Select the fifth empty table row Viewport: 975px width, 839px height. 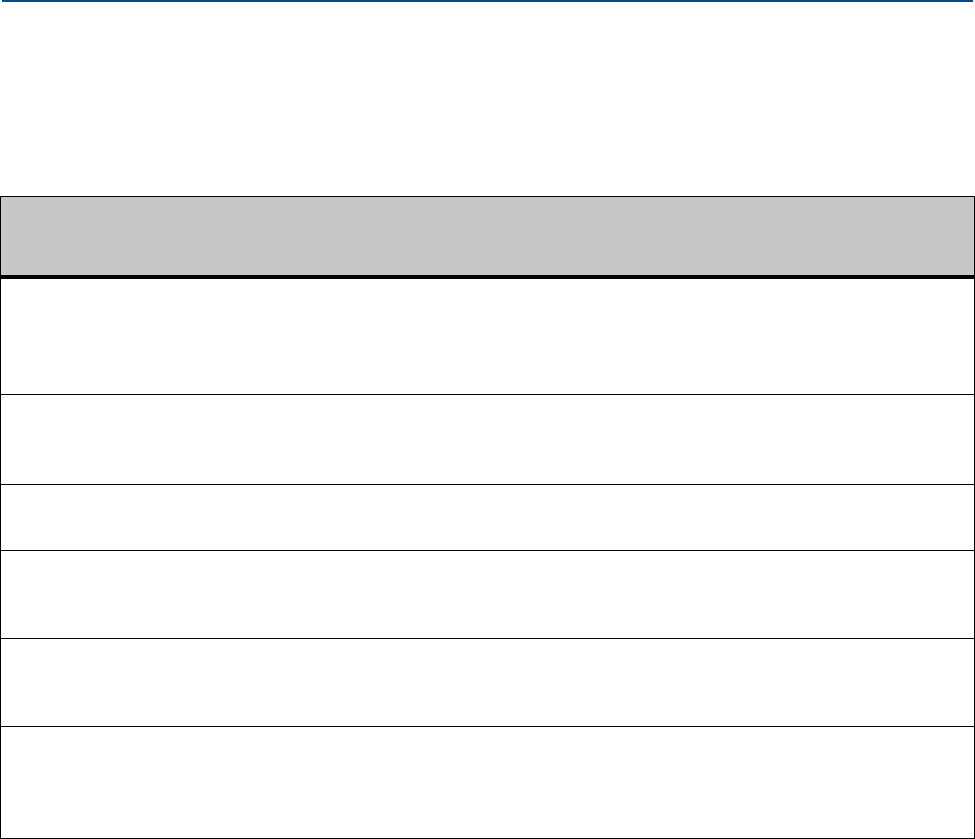[487, 683]
